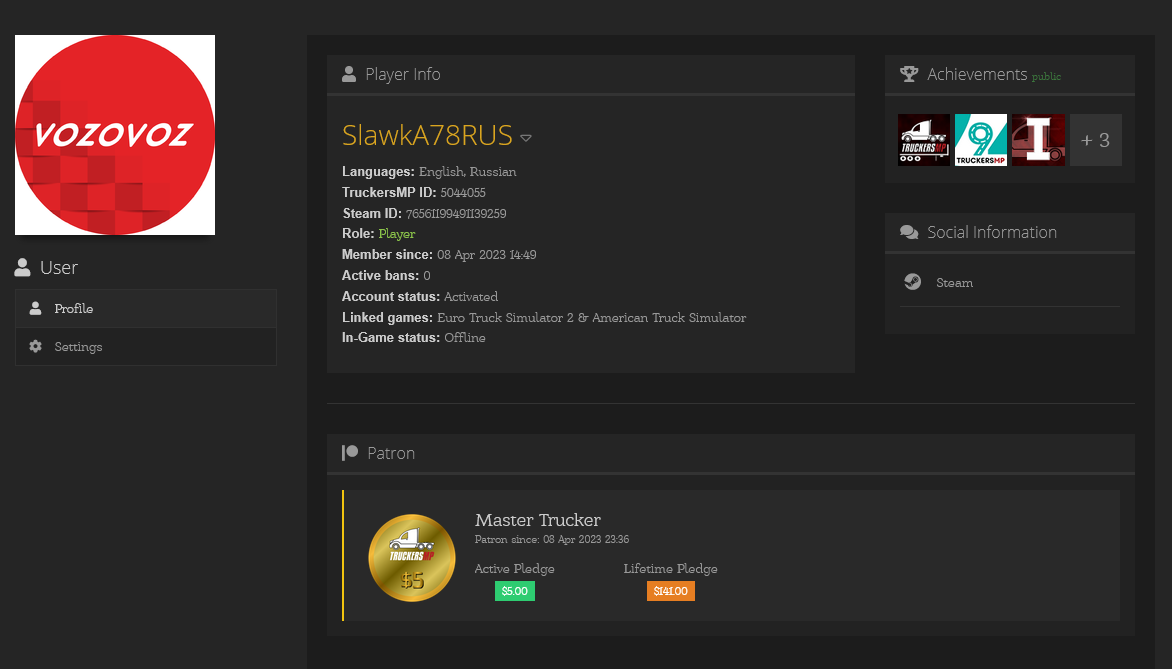The image size is (1172, 669).
Task: Open the teal number 9 TruckersMP achievement
Action: [981, 140]
